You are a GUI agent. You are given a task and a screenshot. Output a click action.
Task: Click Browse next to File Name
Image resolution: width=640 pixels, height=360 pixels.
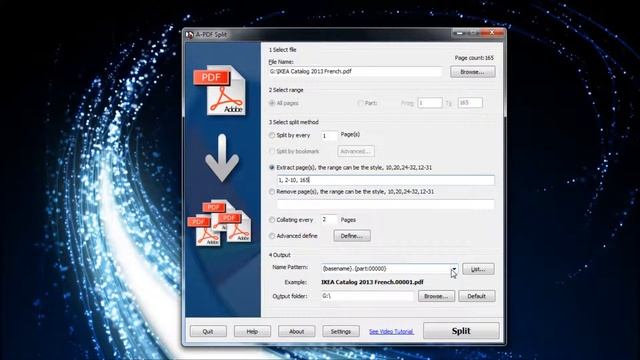pos(473,72)
